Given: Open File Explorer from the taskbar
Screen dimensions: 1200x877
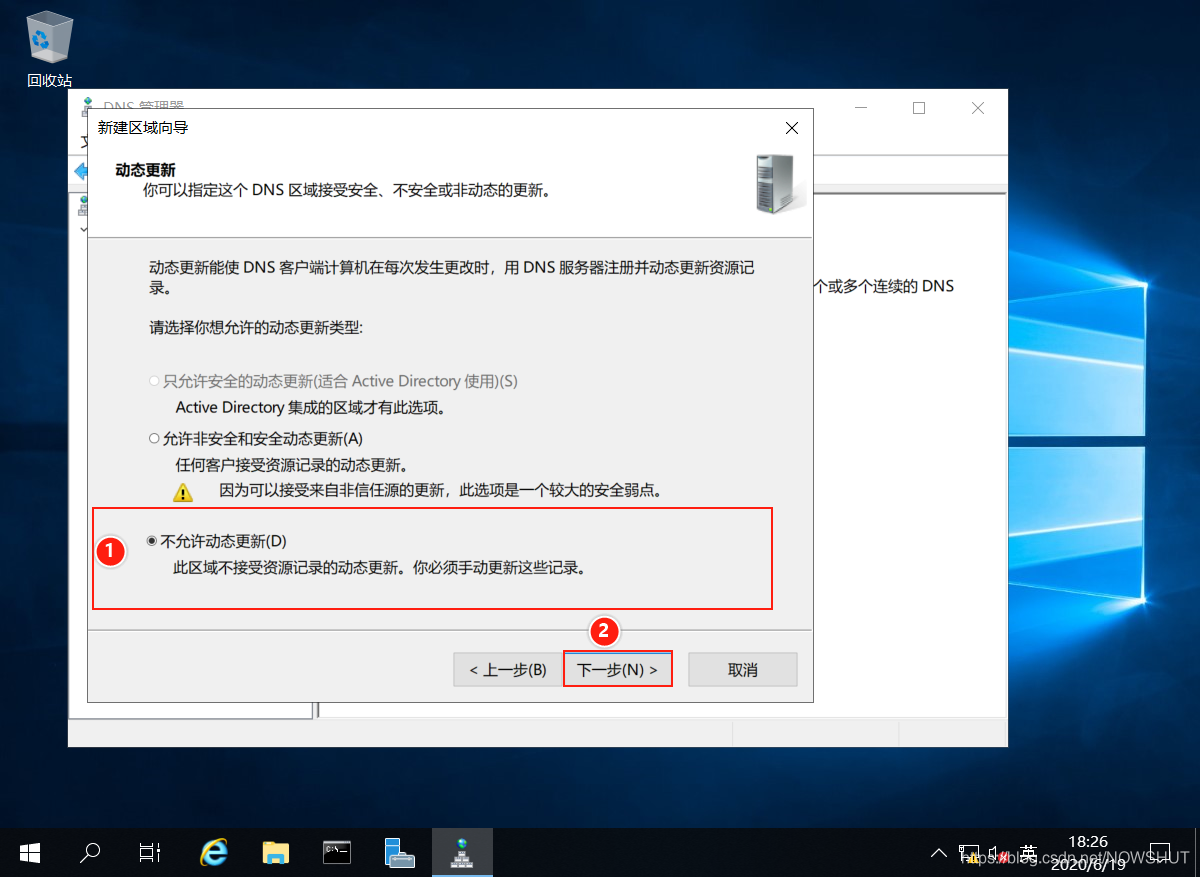Looking at the screenshot, I should 275,852.
